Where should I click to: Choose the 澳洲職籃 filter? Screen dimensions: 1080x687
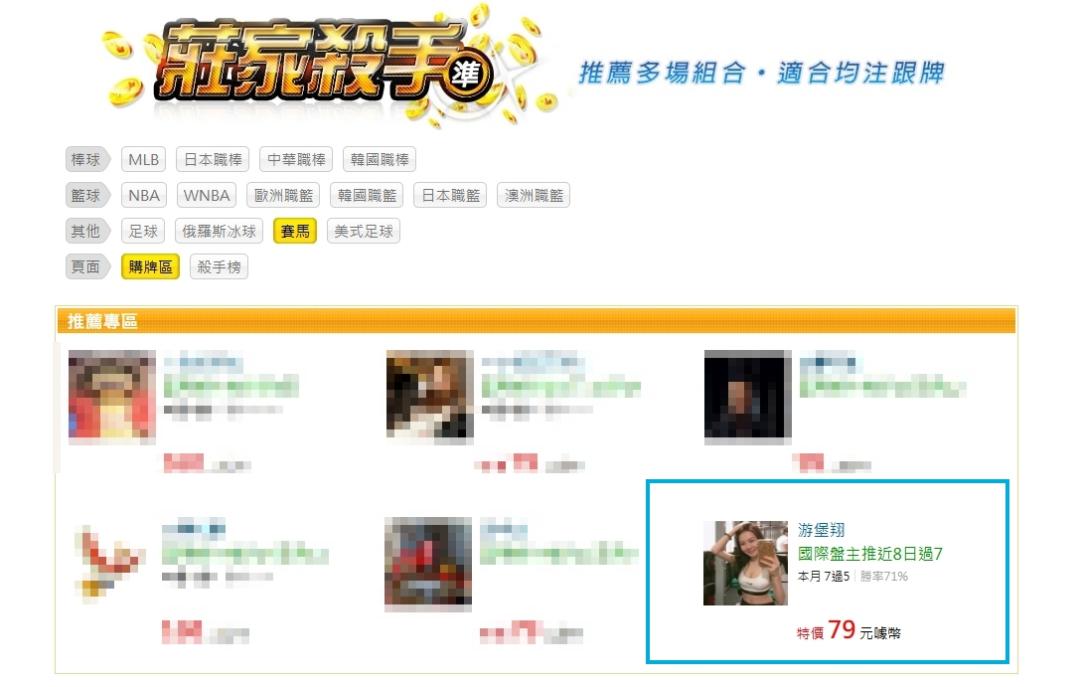tap(534, 195)
